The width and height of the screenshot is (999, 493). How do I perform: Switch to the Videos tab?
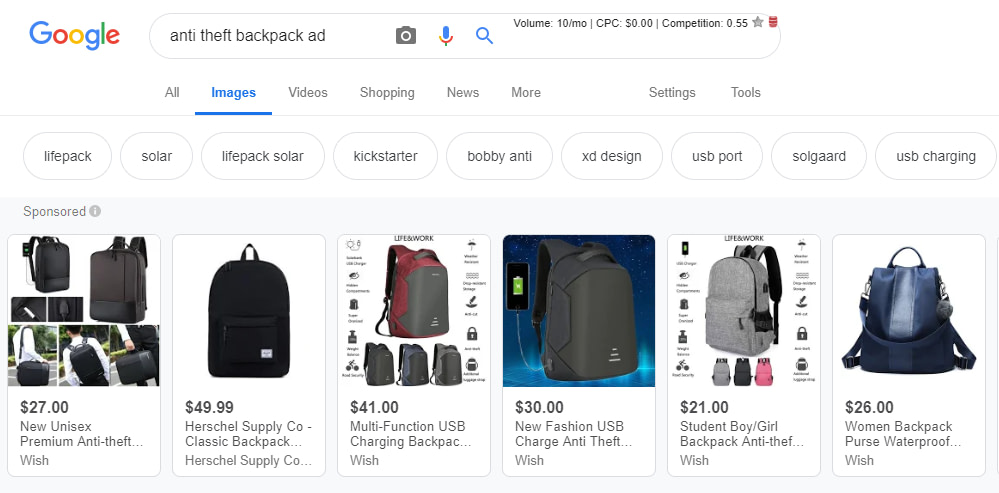(x=308, y=92)
